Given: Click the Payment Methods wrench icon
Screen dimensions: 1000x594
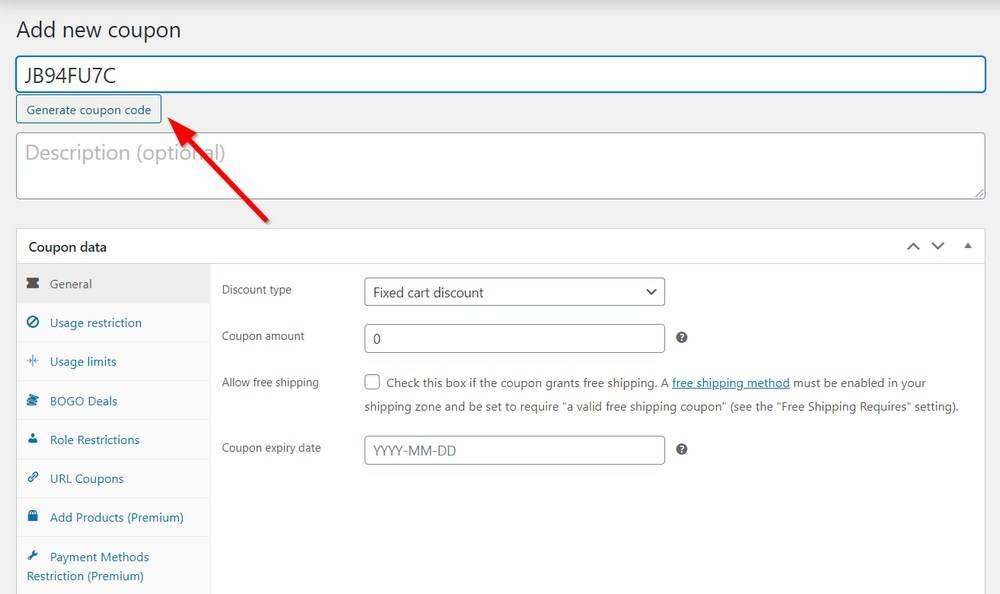Looking at the screenshot, I should (x=33, y=556).
